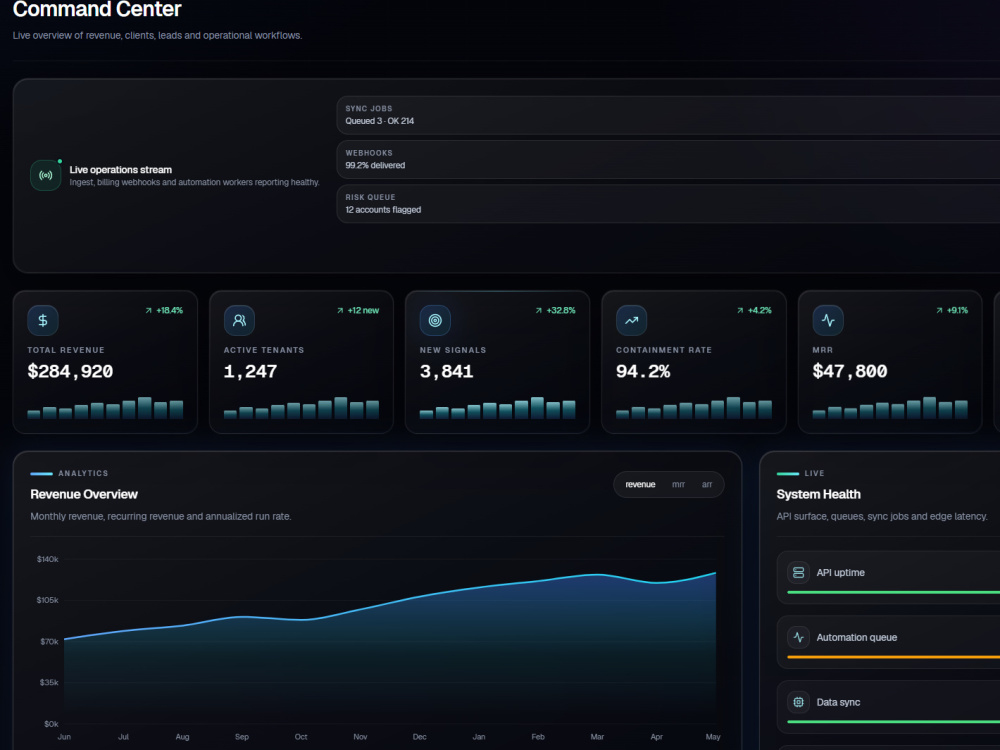This screenshot has width=1000, height=750.
Task: Switch chart to the revenue tab
Action: click(640, 485)
